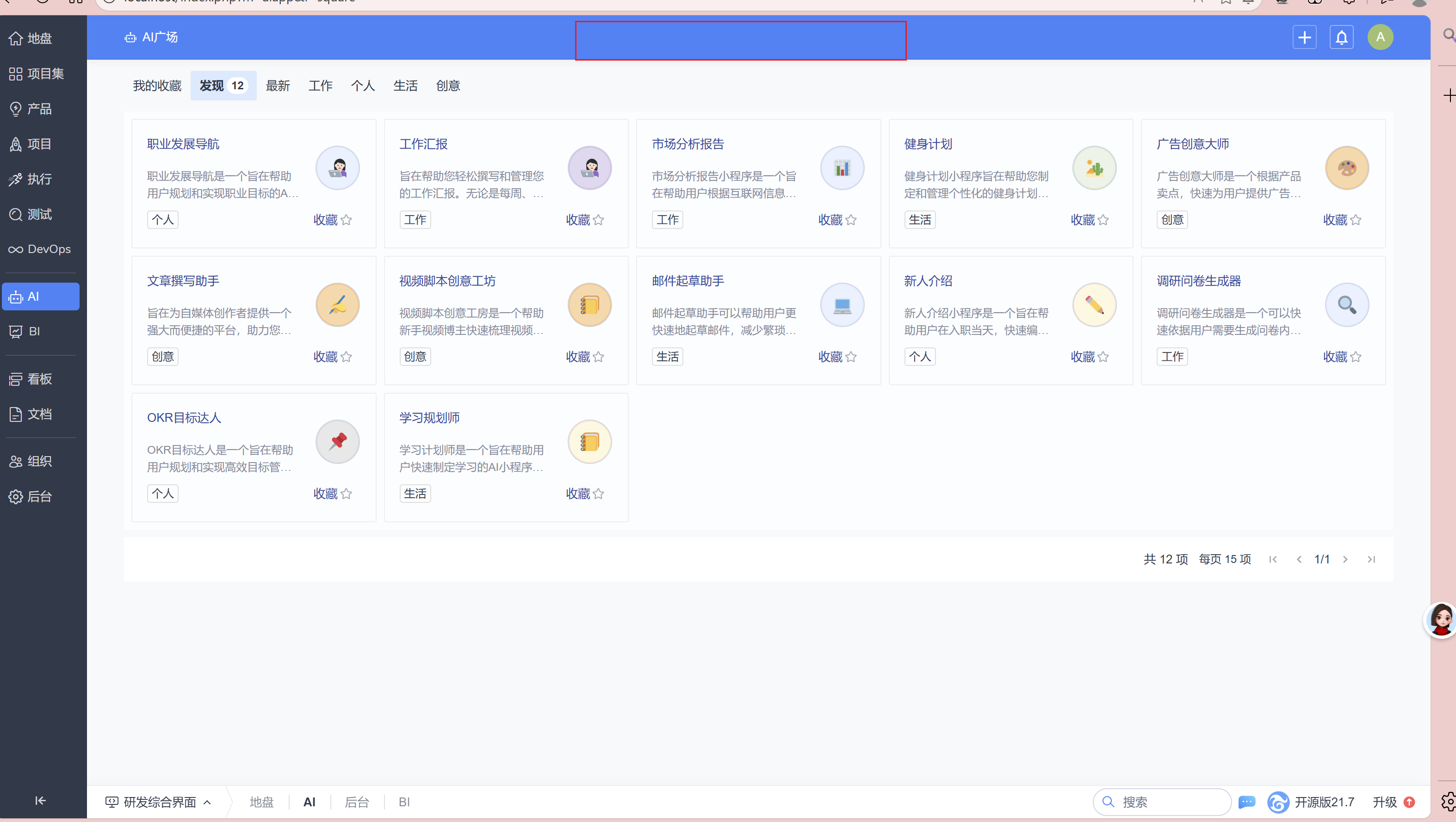Switch to the 我的收藏 tab
The image size is (1456, 822).
[156, 85]
